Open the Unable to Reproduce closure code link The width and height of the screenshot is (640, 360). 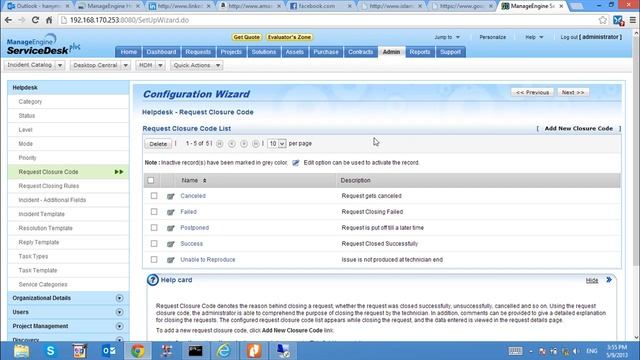click(208, 260)
